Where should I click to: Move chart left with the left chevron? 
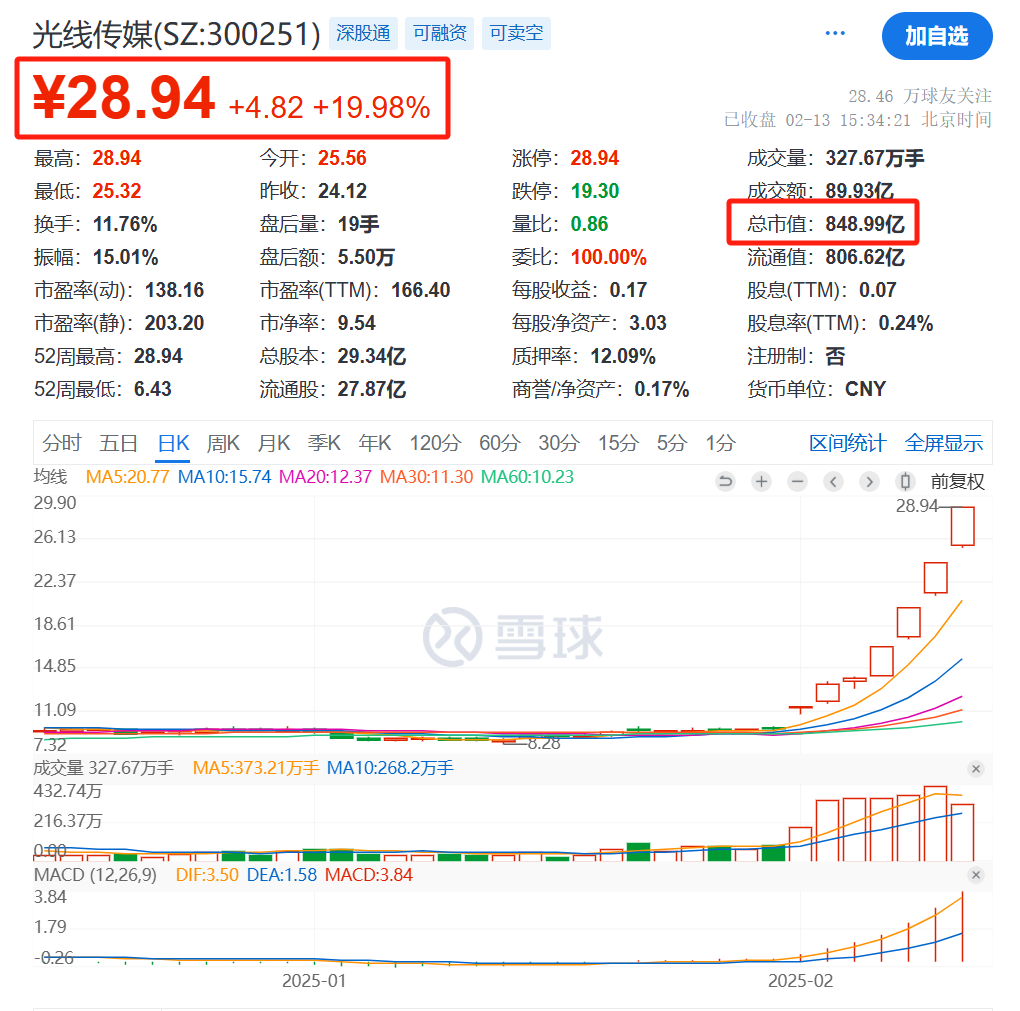[x=833, y=481]
